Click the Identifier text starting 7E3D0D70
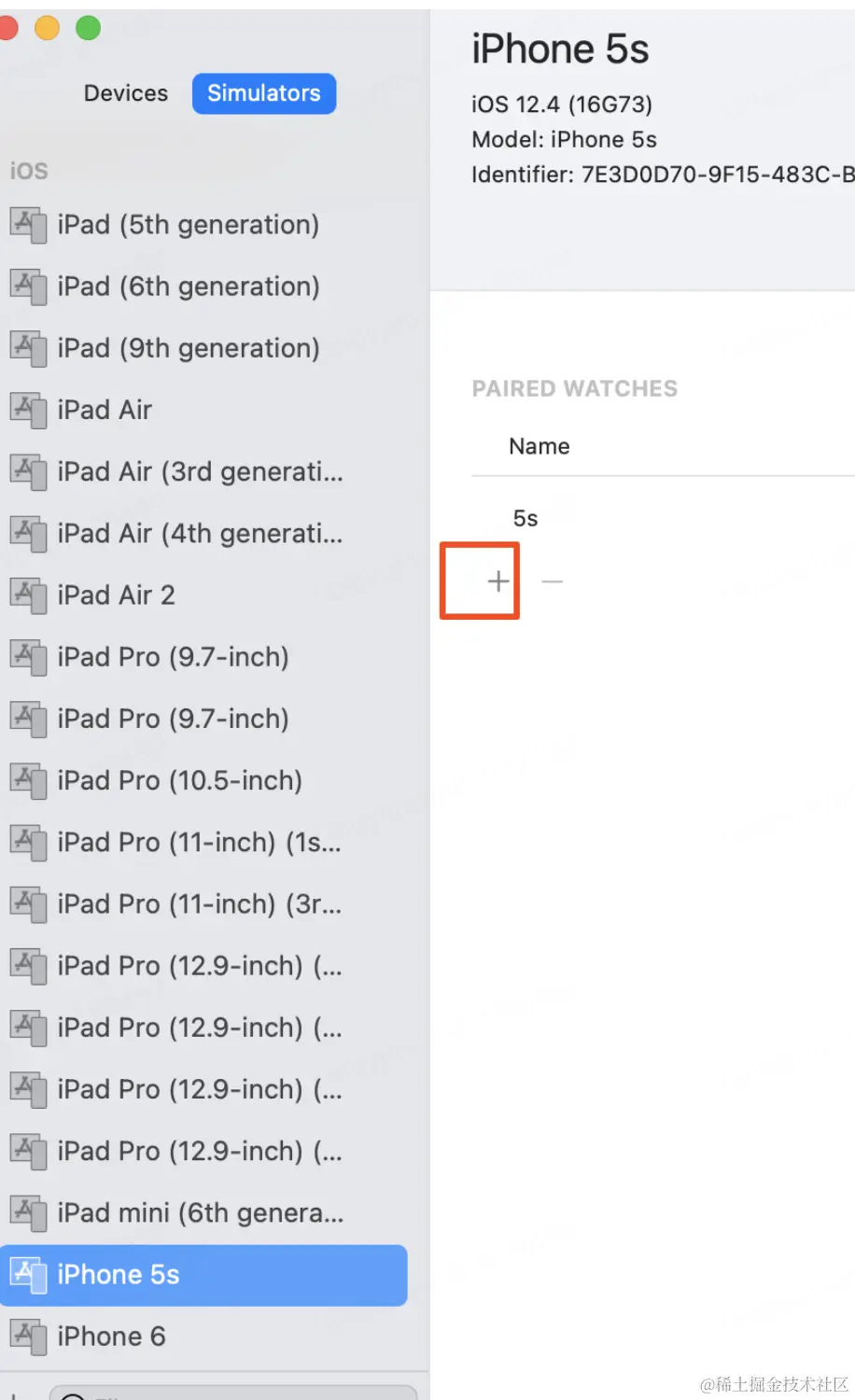 pos(663,175)
